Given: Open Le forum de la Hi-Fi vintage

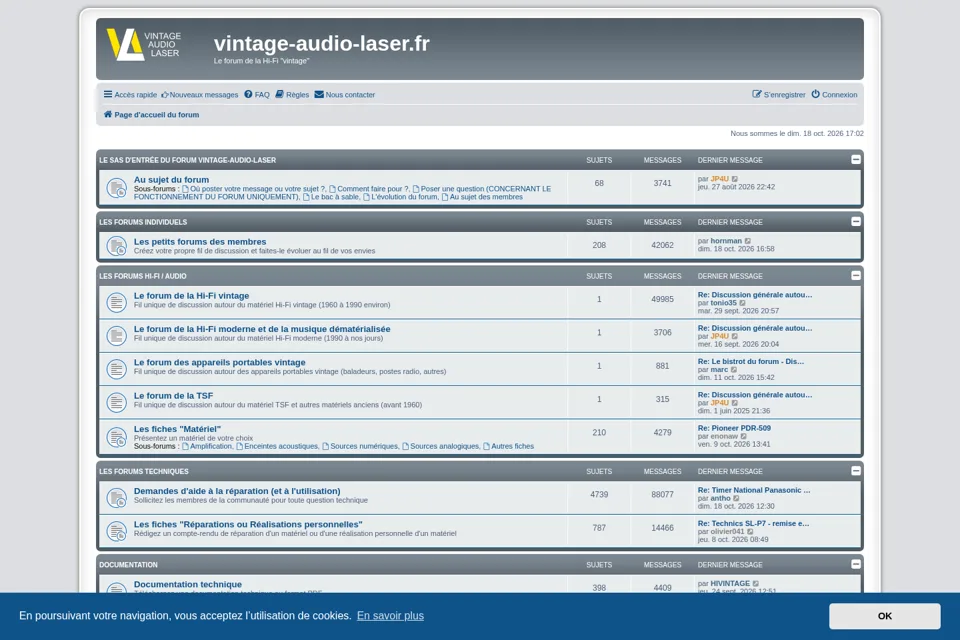Looking at the screenshot, I should pyautogui.click(x=192, y=296).
